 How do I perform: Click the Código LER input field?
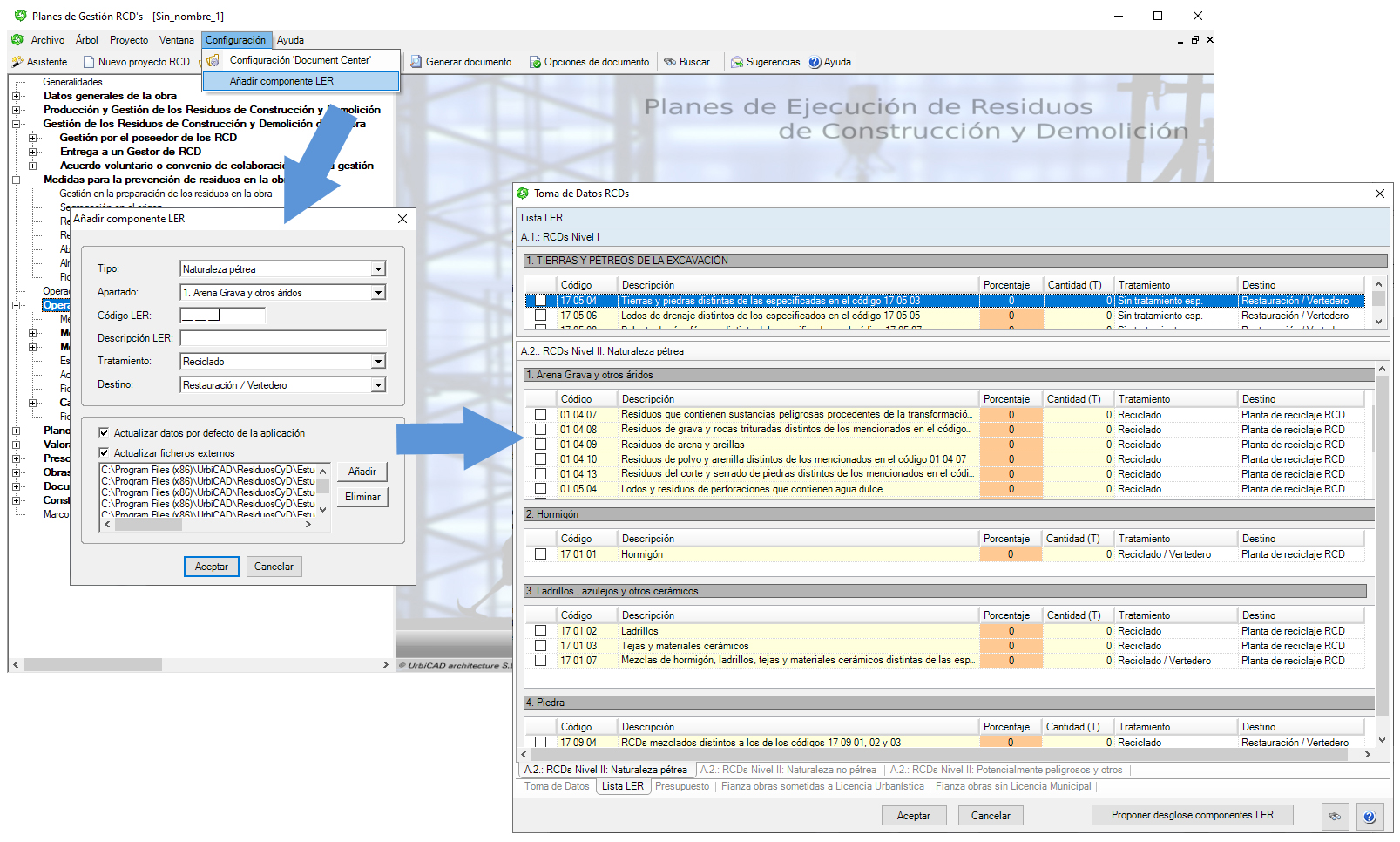[x=222, y=316]
